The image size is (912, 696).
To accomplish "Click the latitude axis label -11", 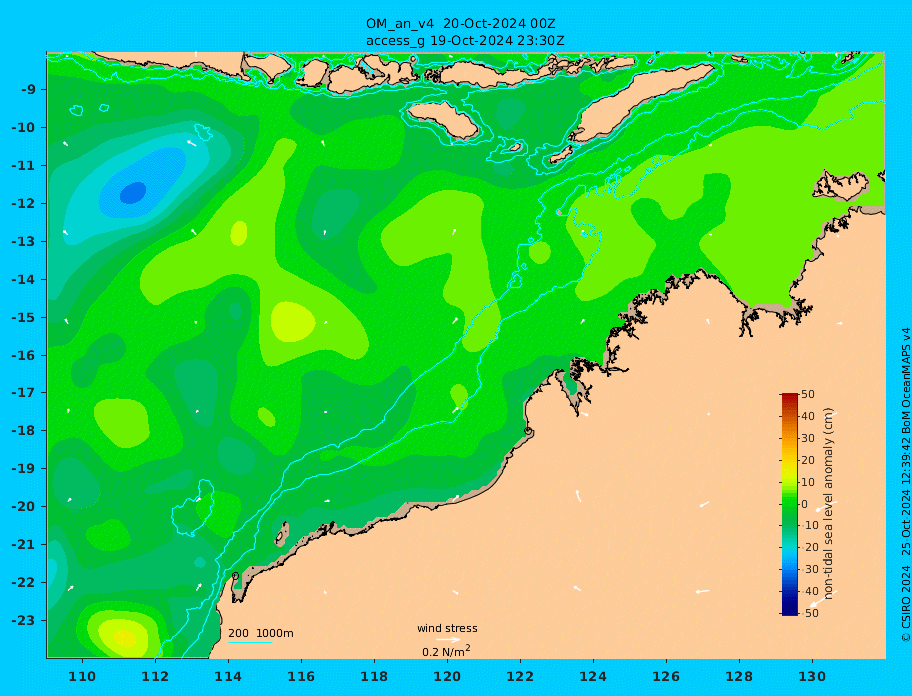I will click(x=25, y=166).
